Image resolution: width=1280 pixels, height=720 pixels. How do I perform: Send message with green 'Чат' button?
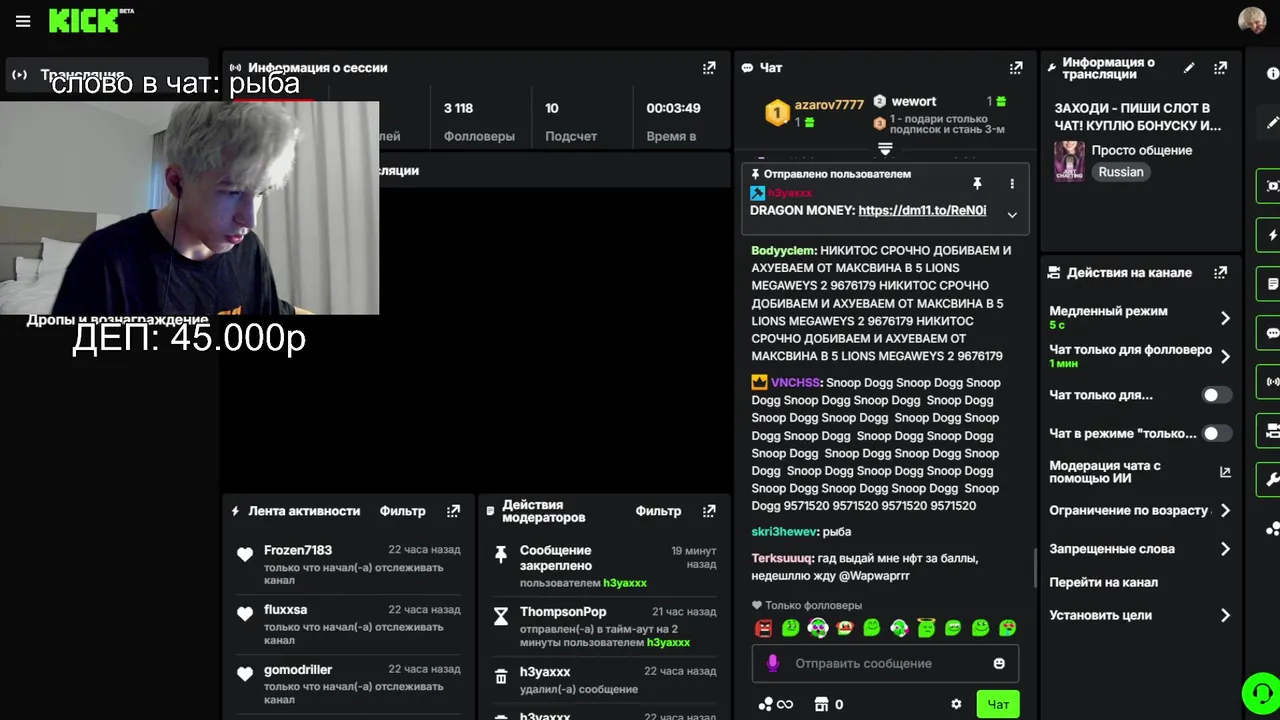(x=998, y=704)
